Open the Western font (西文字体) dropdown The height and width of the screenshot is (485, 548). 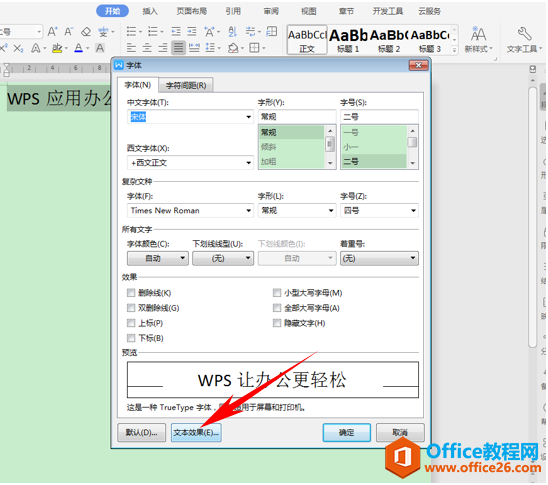pyautogui.click(x=248, y=162)
